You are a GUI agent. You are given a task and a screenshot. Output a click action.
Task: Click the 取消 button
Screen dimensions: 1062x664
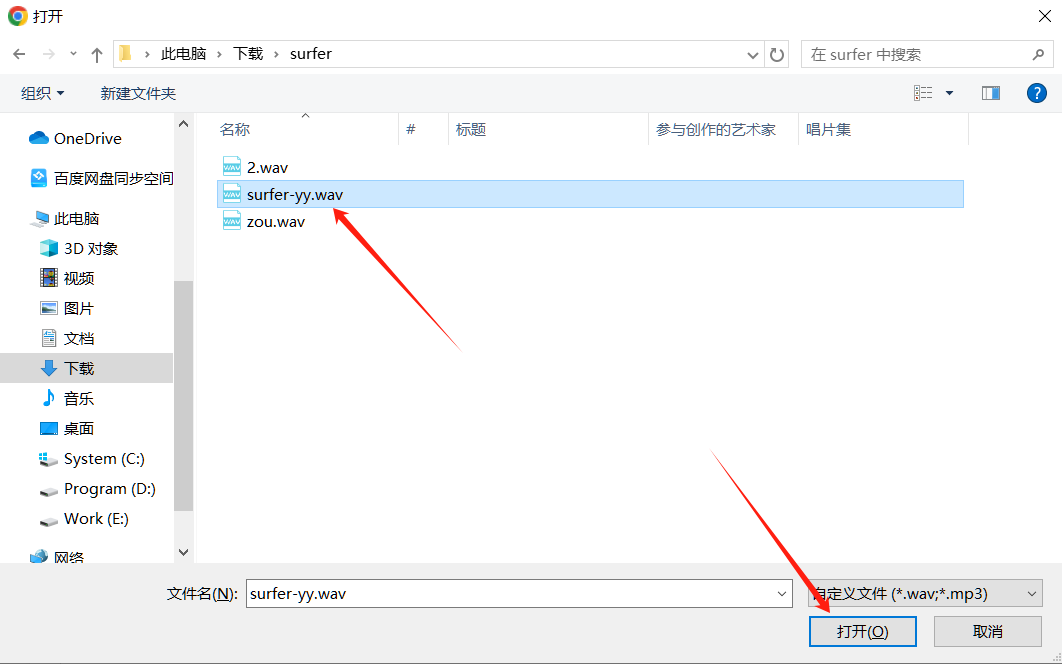pos(987,631)
